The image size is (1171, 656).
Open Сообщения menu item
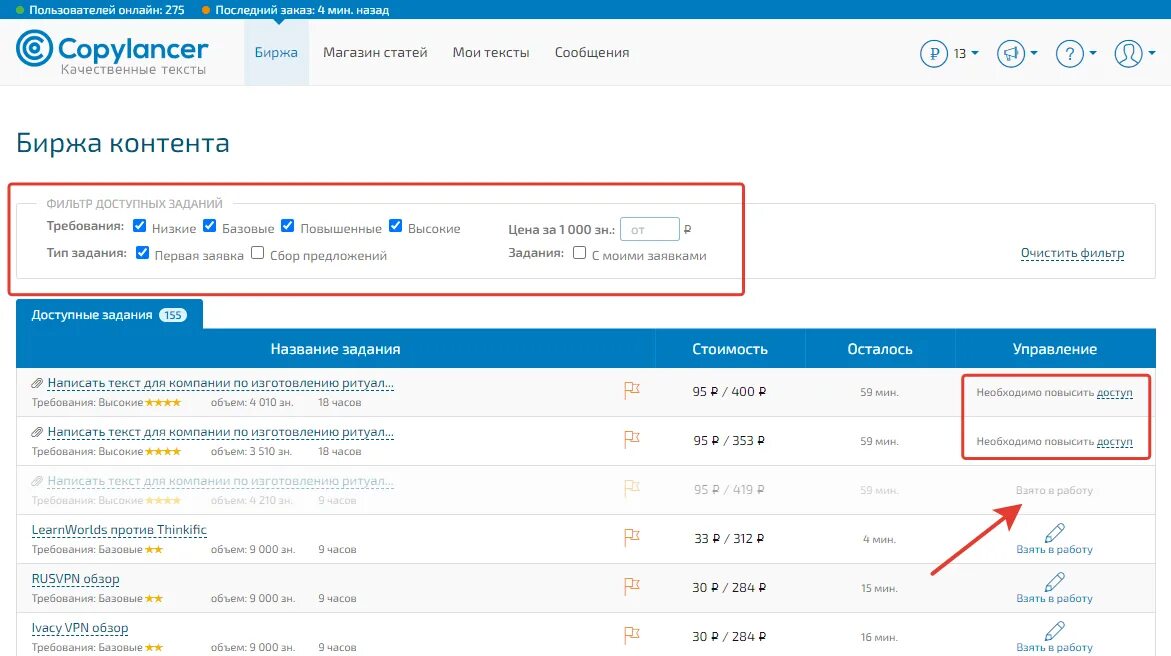pyautogui.click(x=592, y=52)
